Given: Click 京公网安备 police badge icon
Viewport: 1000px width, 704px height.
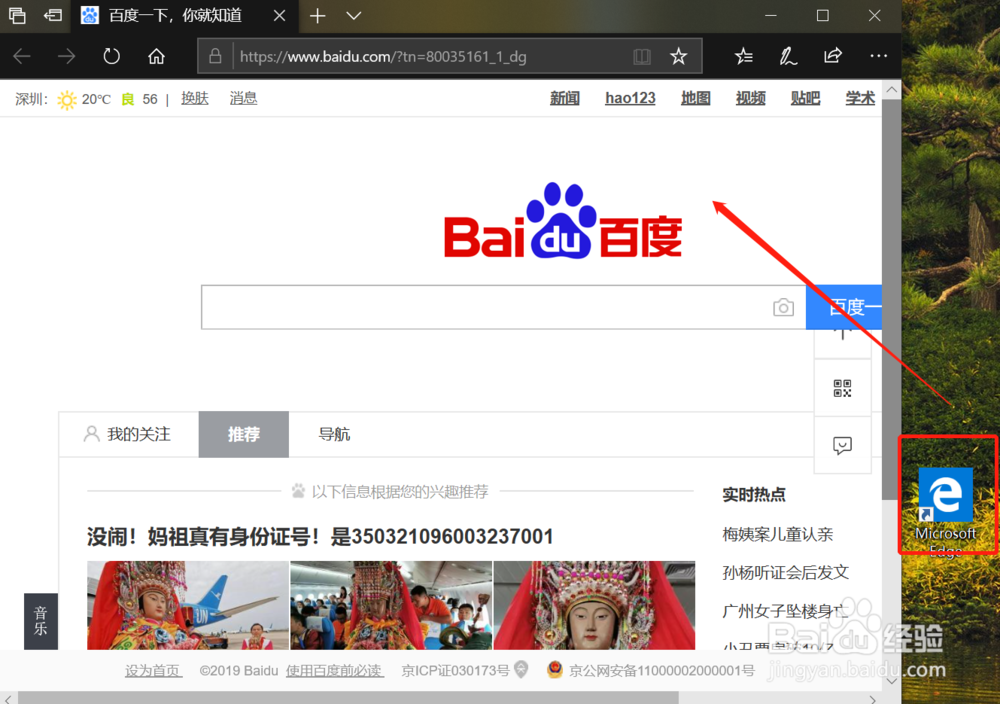Looking at the screenshot, I should point(555,670).
